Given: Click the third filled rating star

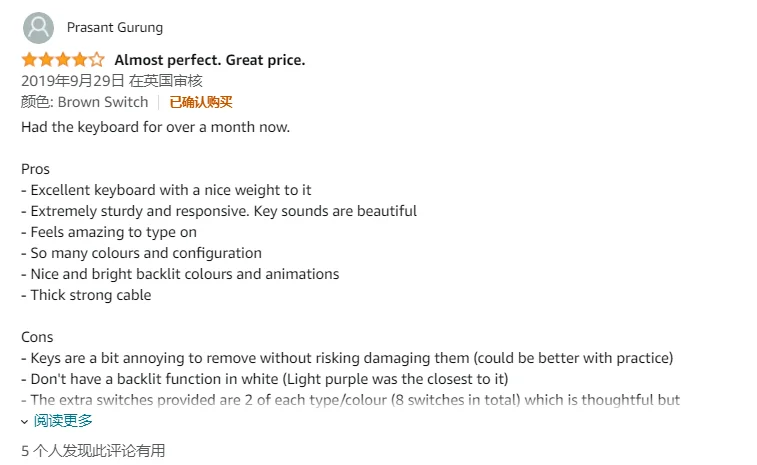Looking at the screenshot, I should click(x=62, y=60).
